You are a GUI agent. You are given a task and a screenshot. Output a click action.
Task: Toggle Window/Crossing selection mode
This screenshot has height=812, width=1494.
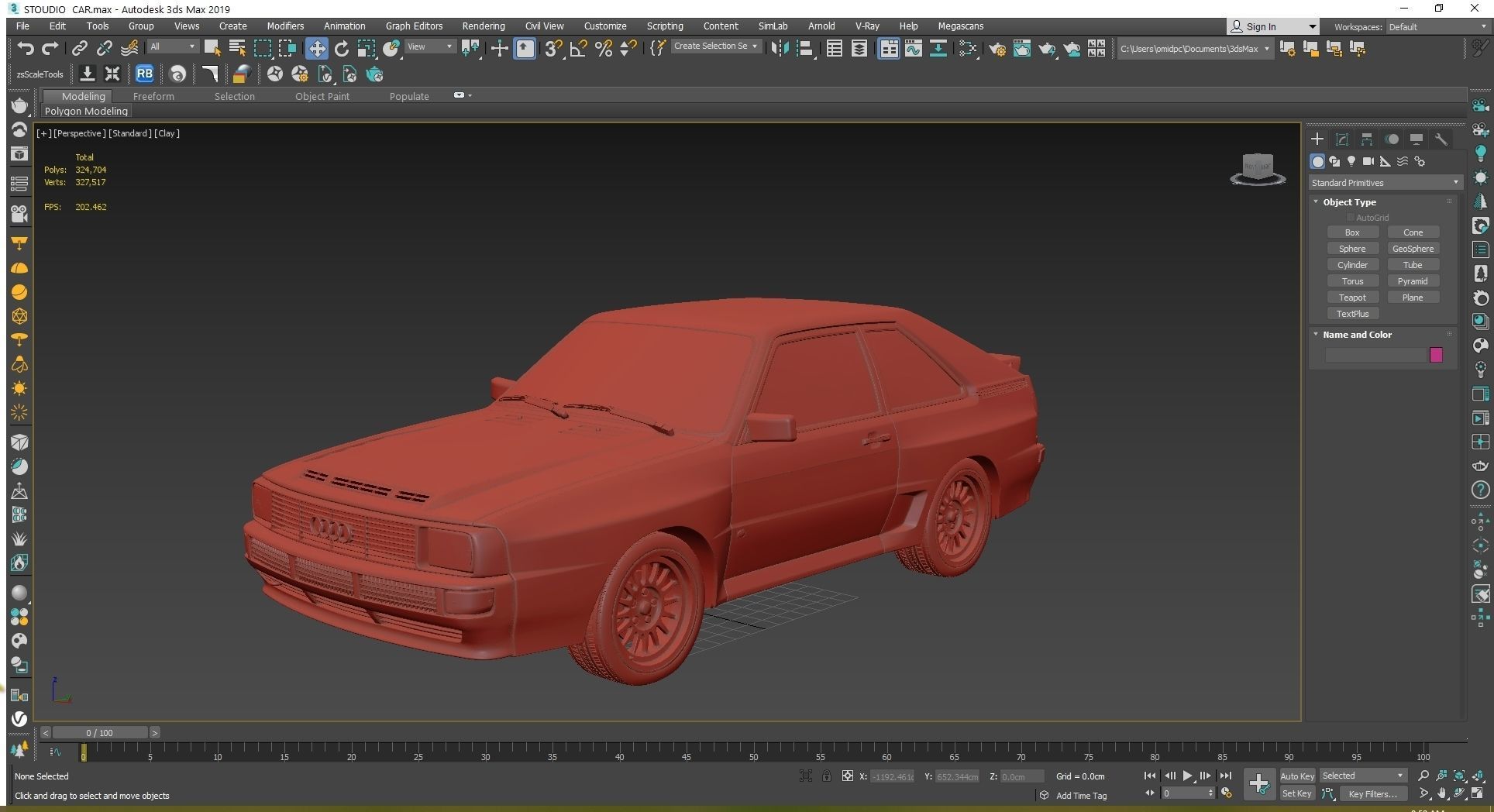click(287, 49)
